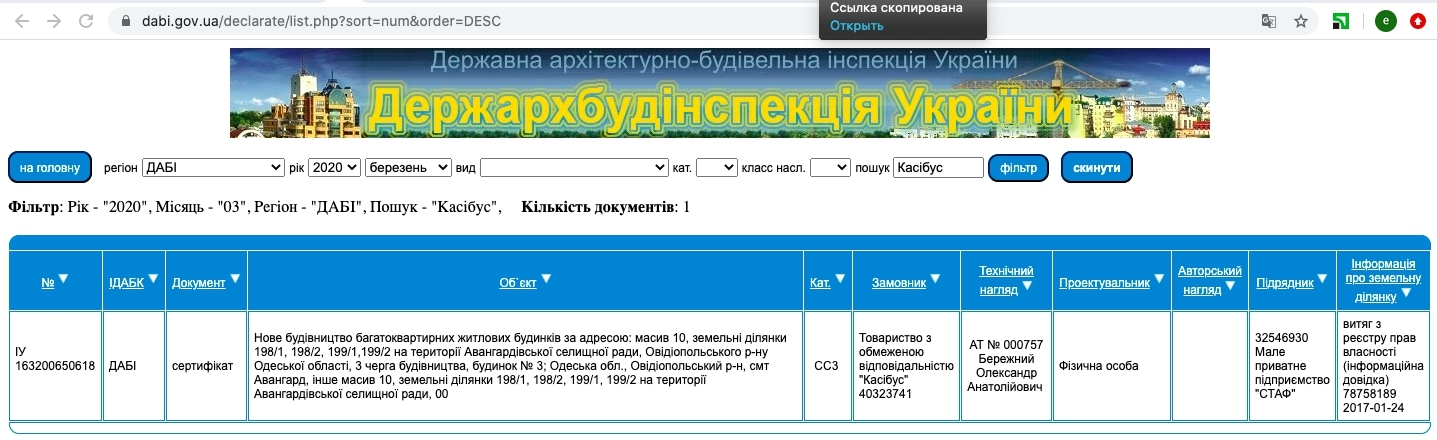Screen dimensions: 1437x440
Task: Reload the page with the refresh icon
Action: pyautogui.click(x=86, y=20)
